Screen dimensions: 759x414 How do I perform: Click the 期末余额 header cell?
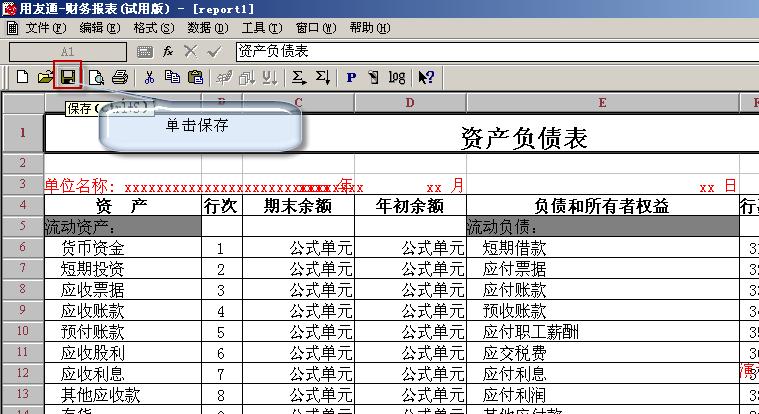tap(298, 206)
